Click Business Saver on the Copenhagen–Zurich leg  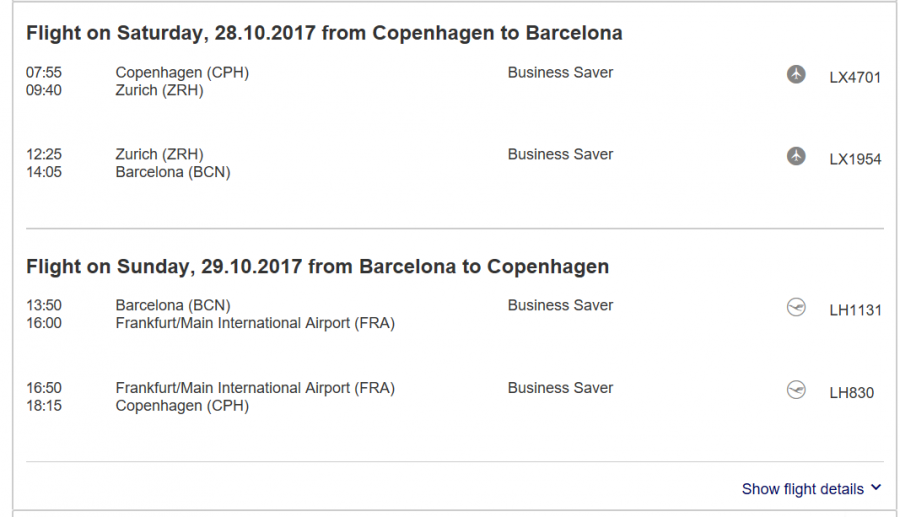click(560, 72)
